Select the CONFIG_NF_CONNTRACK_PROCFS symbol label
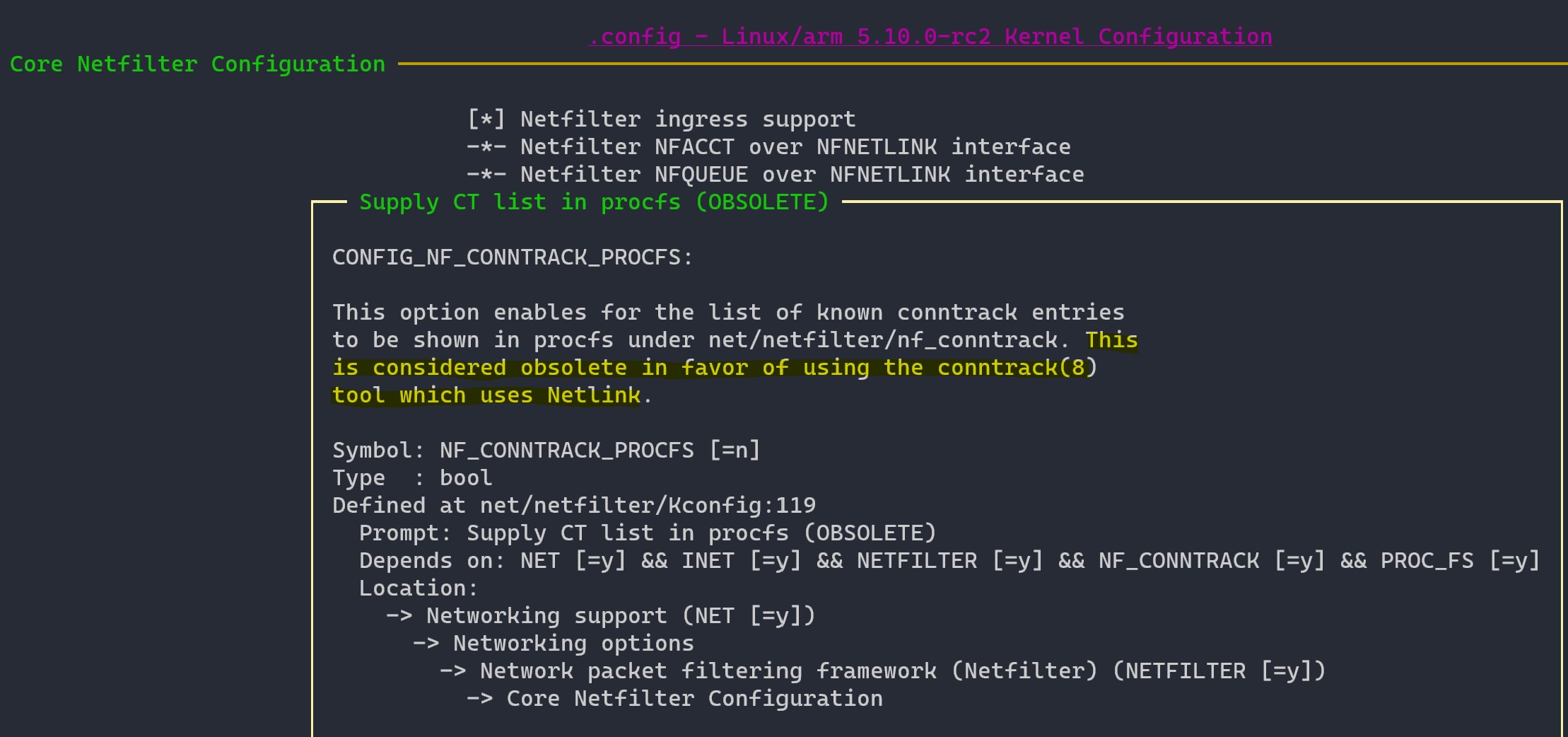This screenshot has width=1568, height=737. [510, 257]
